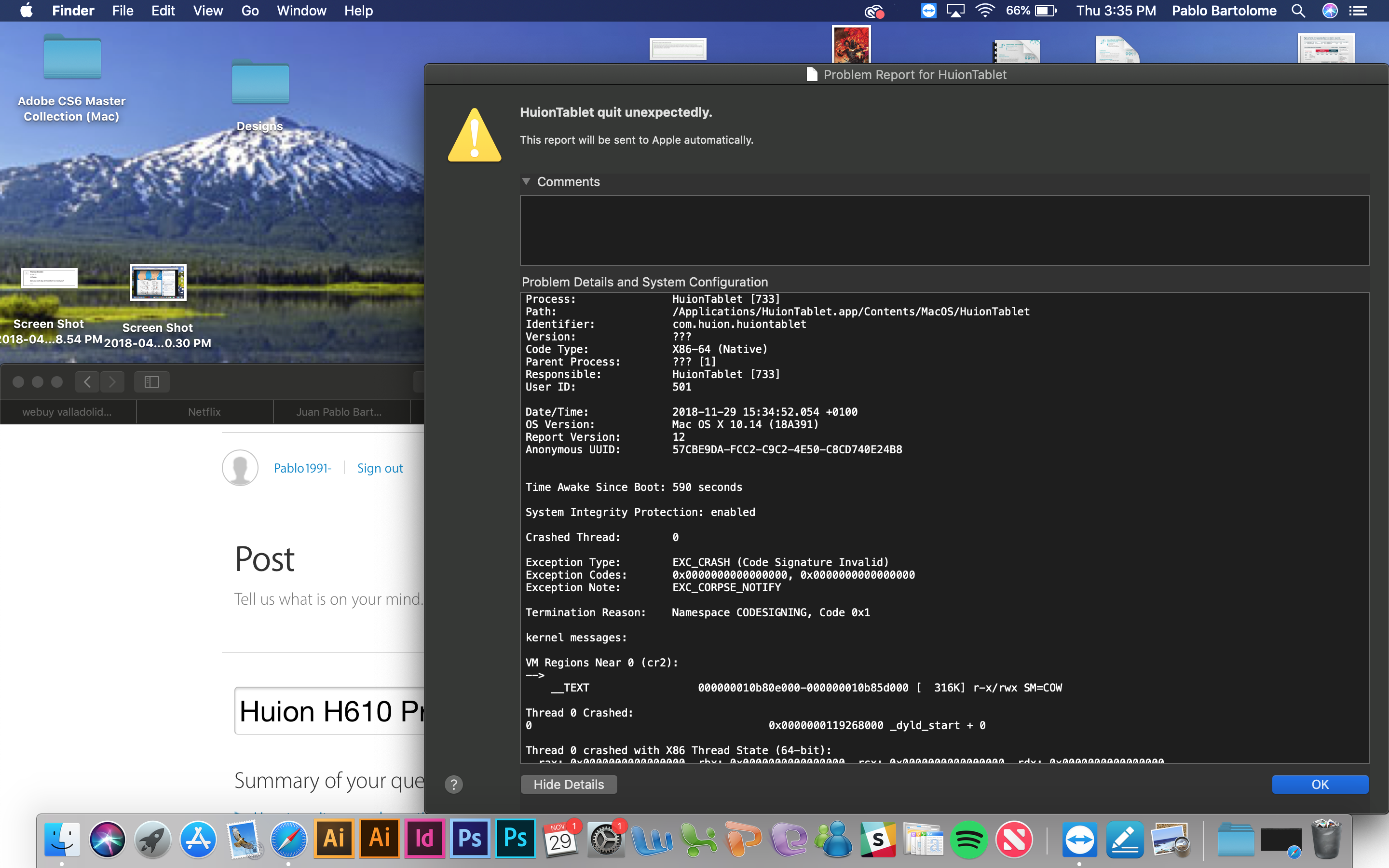Viewport: 1389px width, 868px height.
Task: Open Siri from the Dock
Action: click(108, 839)
